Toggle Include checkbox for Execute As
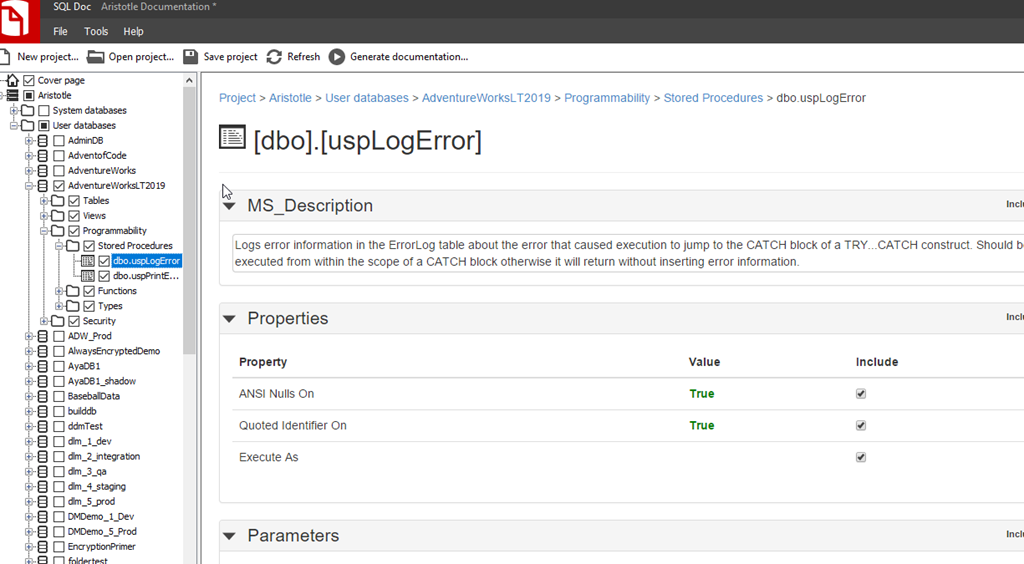Viewport: 1024px width, 564px height. (861, 458)
